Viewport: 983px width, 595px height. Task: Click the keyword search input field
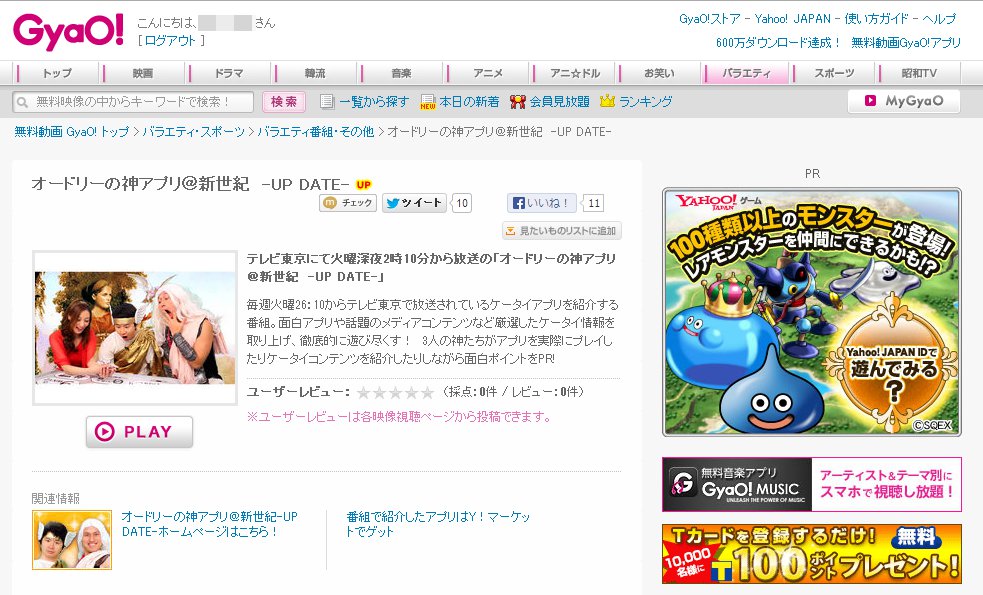133,102
